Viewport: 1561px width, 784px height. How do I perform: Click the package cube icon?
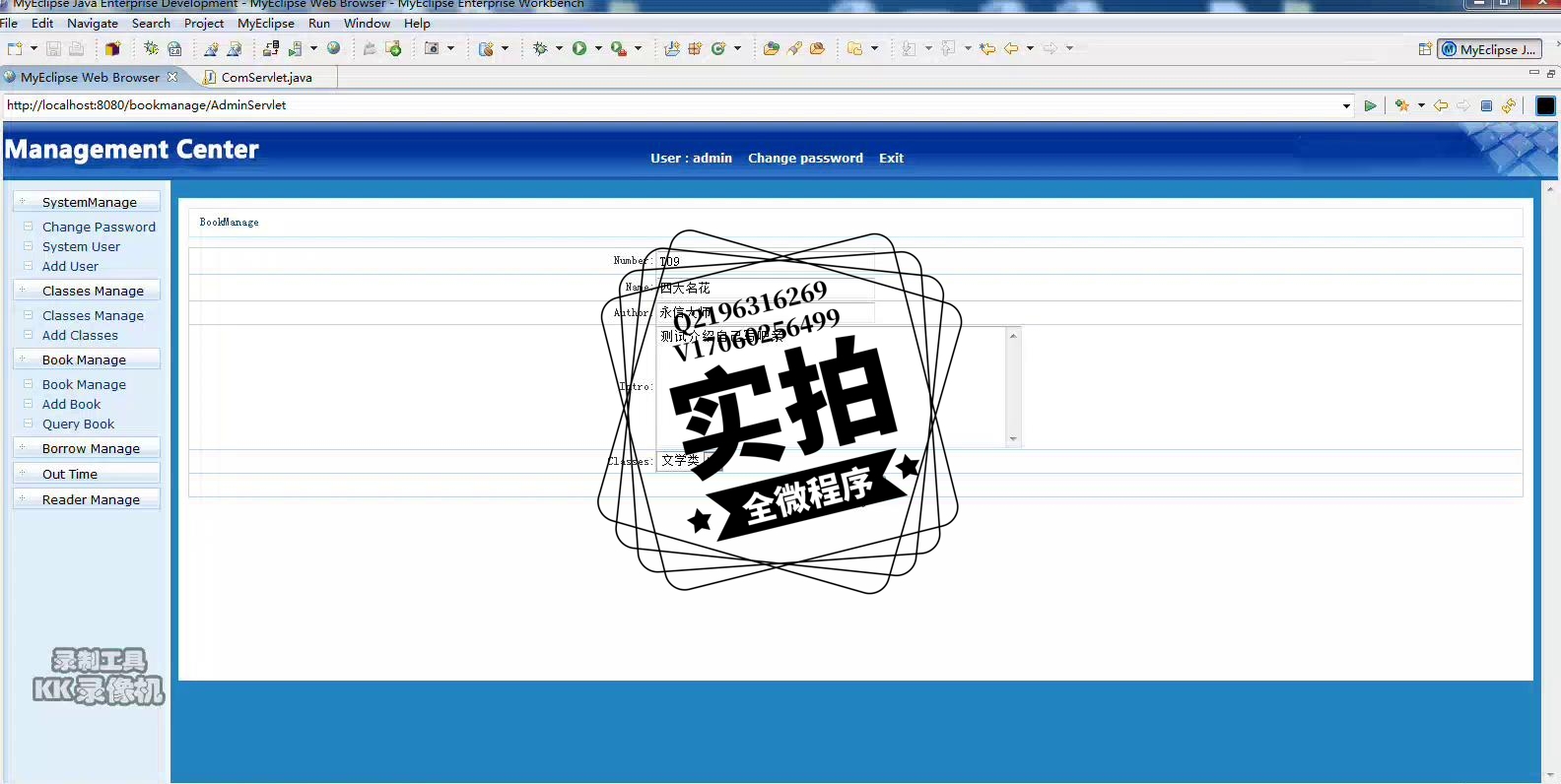(x=112, y=48)
